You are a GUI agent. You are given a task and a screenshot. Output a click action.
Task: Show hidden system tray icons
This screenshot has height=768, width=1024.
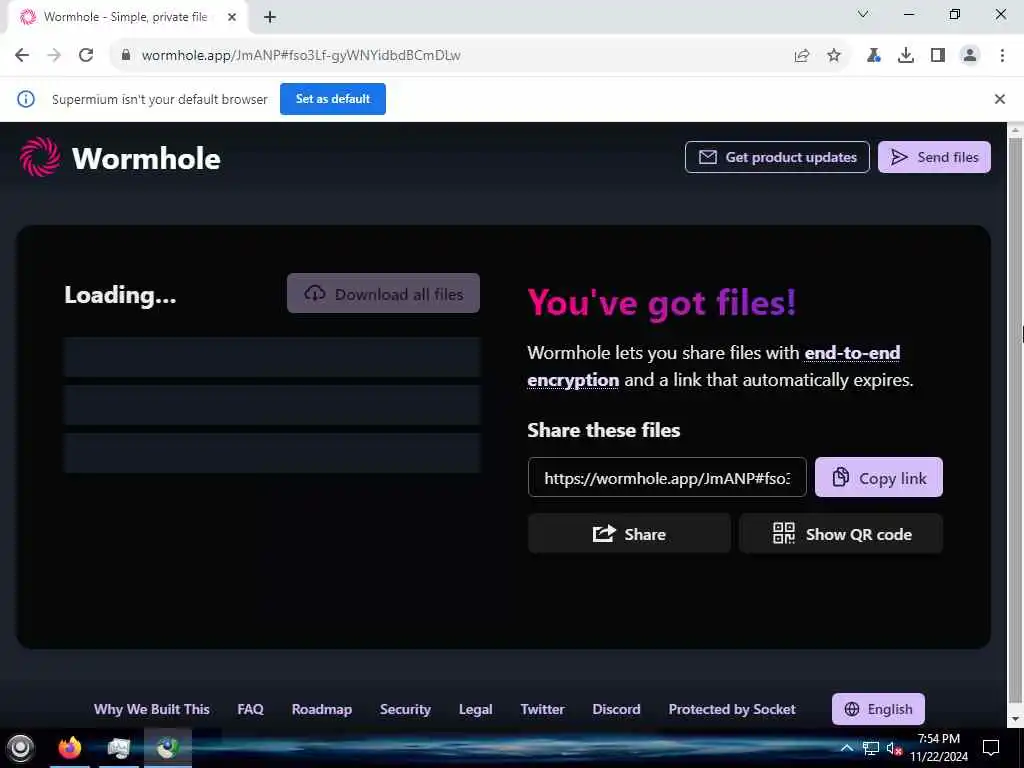click(x=846, y=748)
